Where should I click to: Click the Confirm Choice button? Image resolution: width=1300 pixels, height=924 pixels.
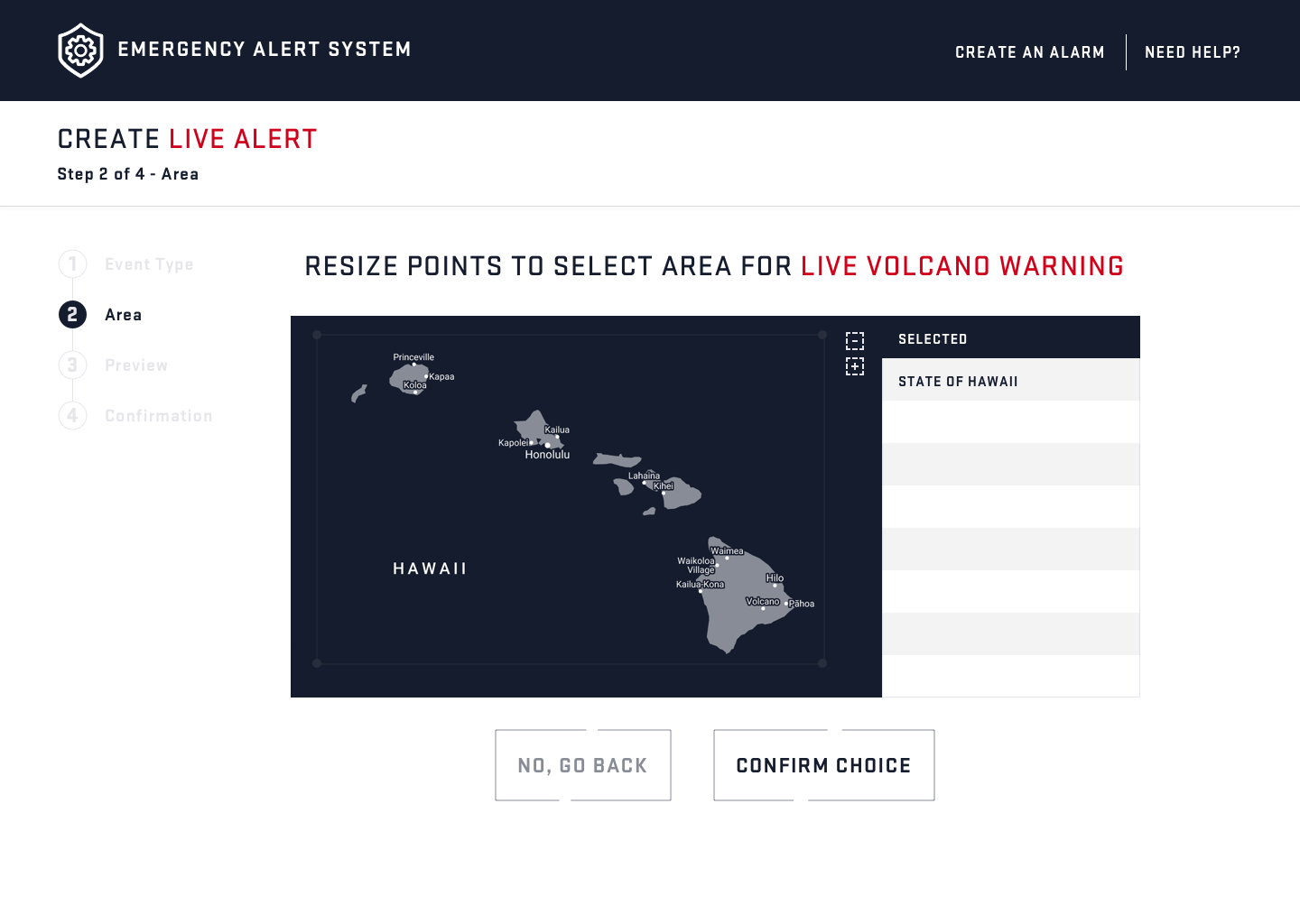coord(824,765)
